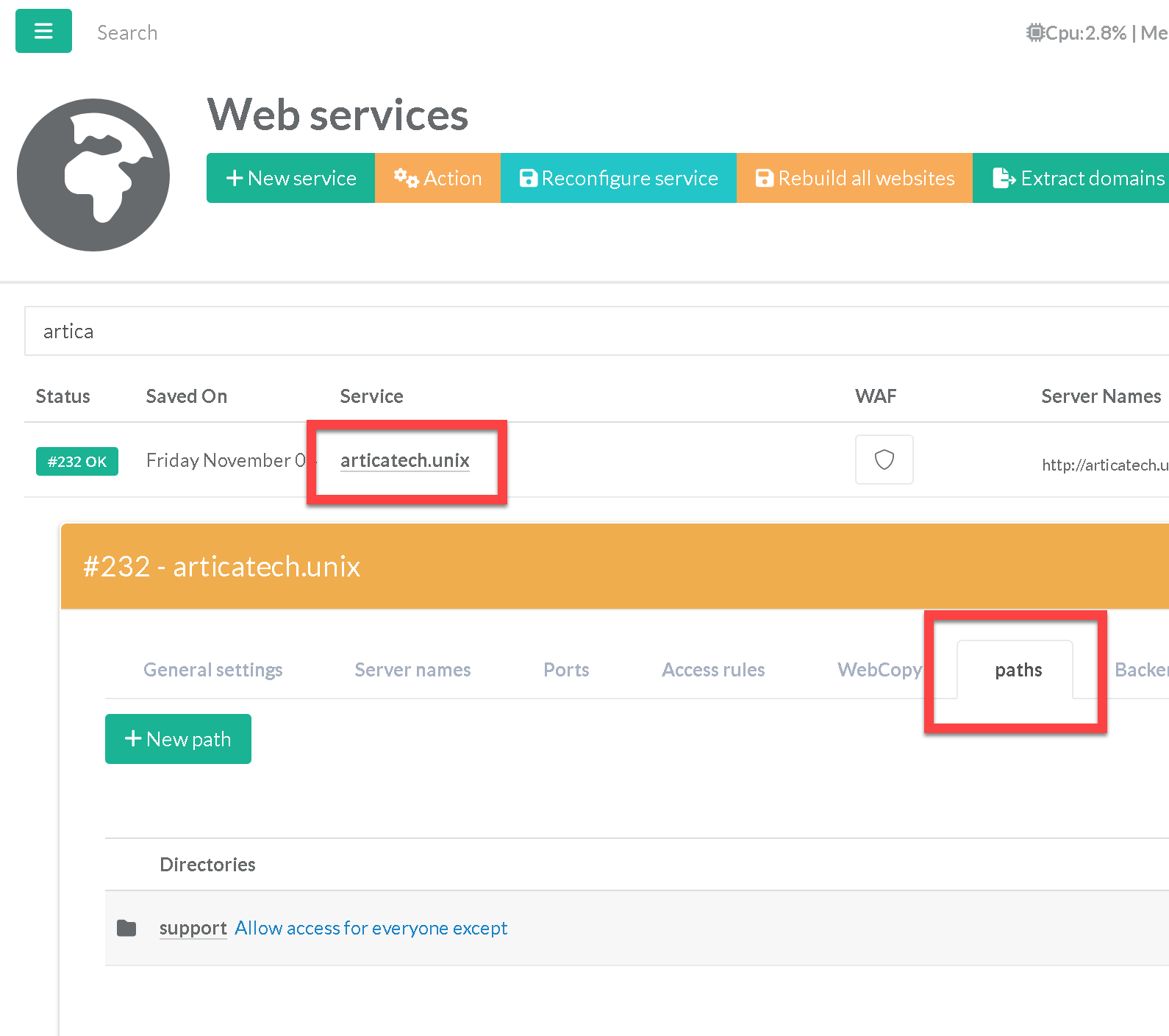Click the New service button
The height and width of the screenshot is (1036, 1169).
(290, 178)
